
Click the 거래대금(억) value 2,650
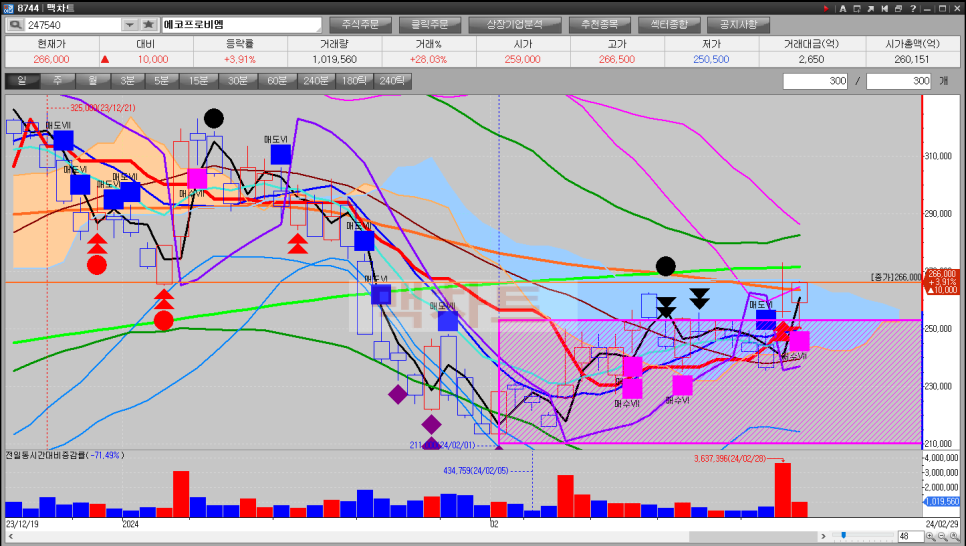(x=811, y=59)
